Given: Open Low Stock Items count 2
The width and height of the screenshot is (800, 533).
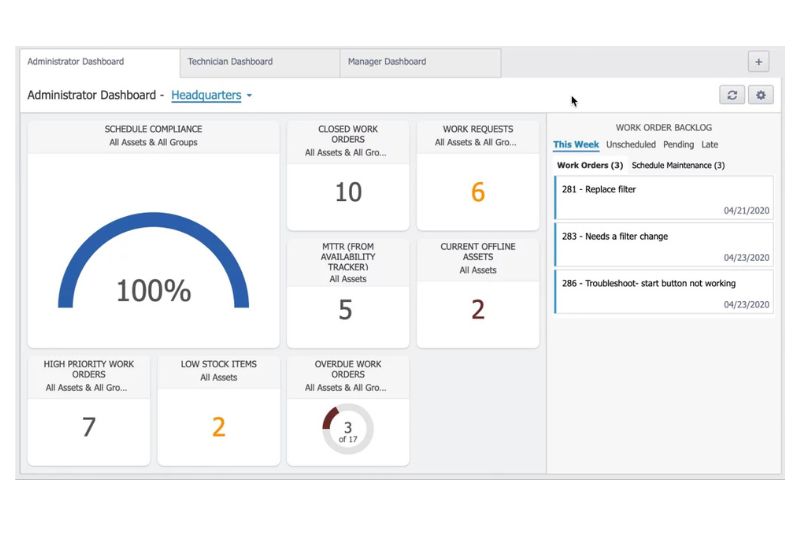Looking at the screenshot, I should [219, 427].
